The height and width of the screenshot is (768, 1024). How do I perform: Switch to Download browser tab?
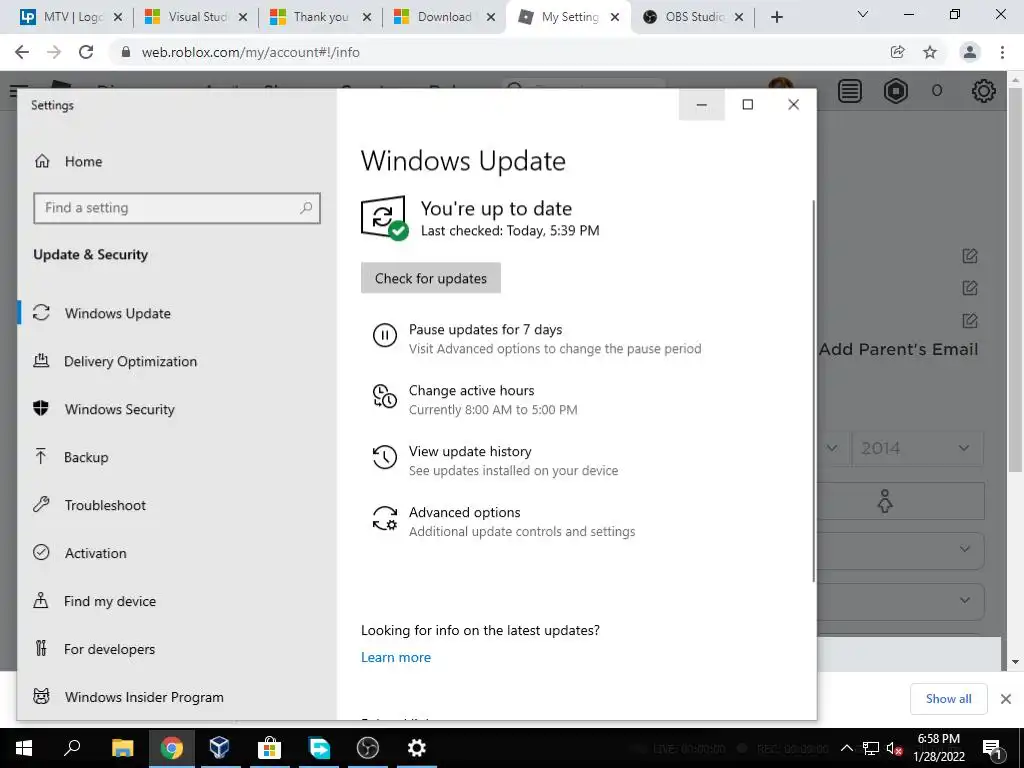click(446, 17)
